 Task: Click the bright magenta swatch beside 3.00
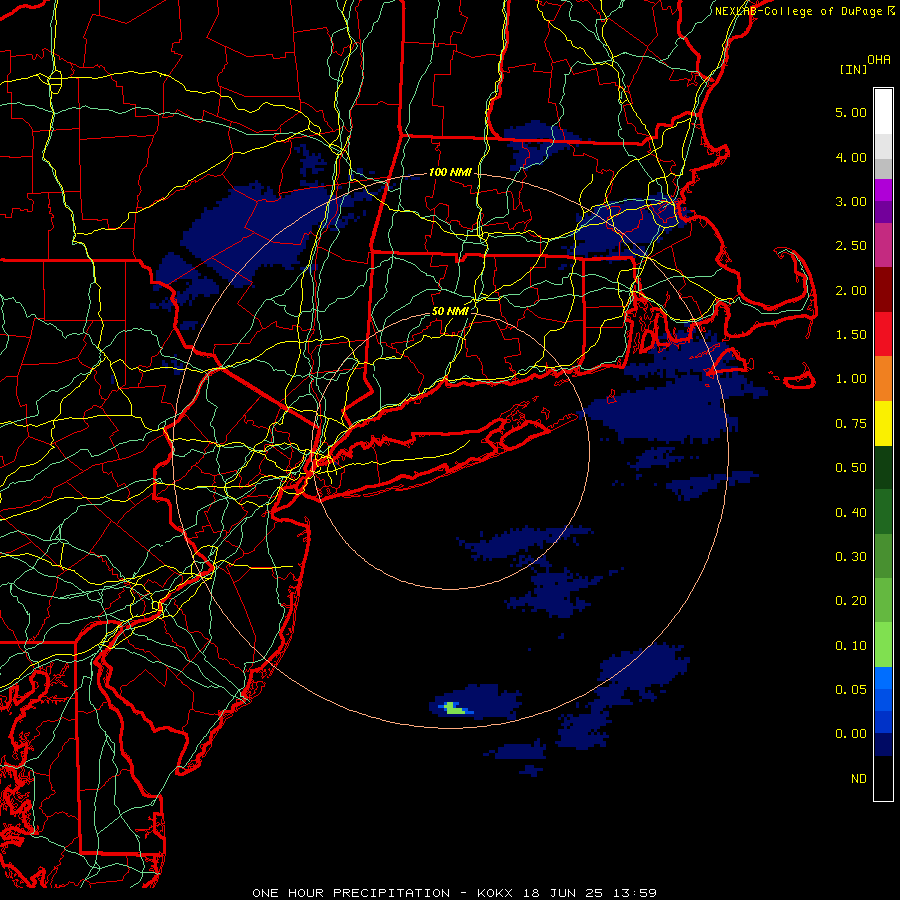coord(883,190)
